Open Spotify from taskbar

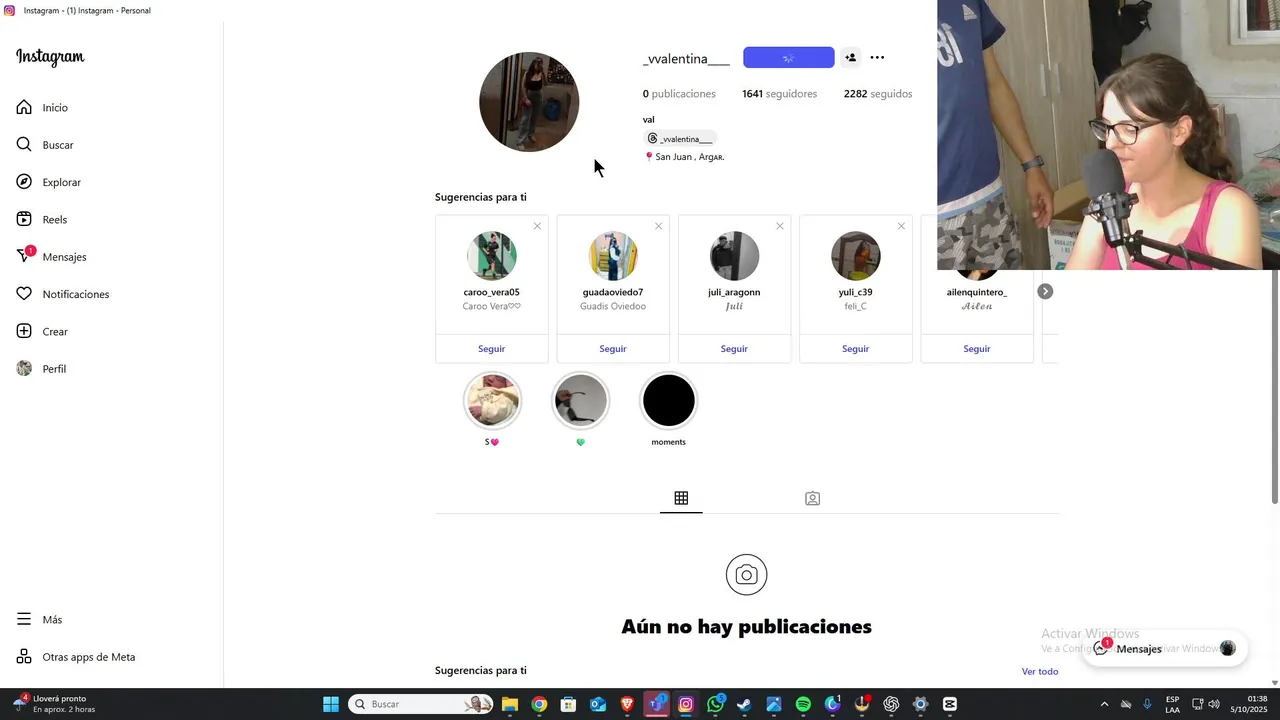803,704
